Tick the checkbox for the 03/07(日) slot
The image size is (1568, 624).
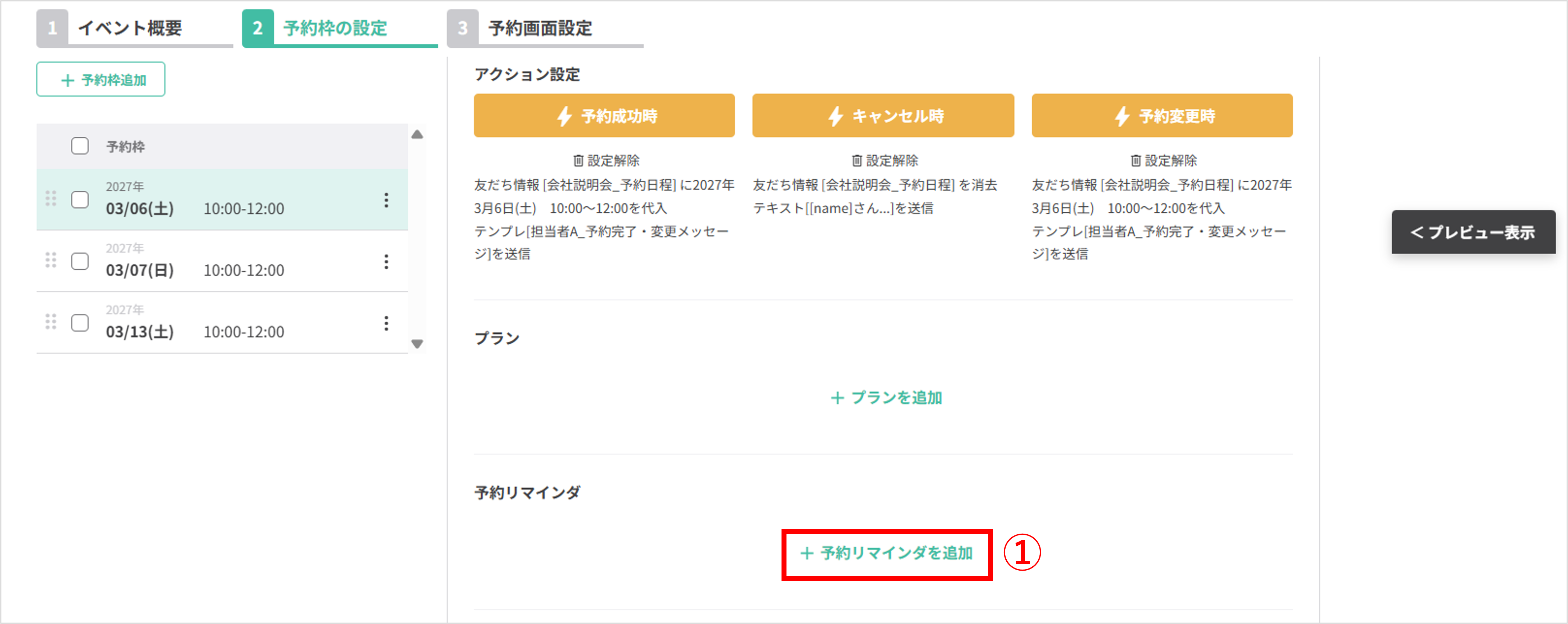[80, 261]
